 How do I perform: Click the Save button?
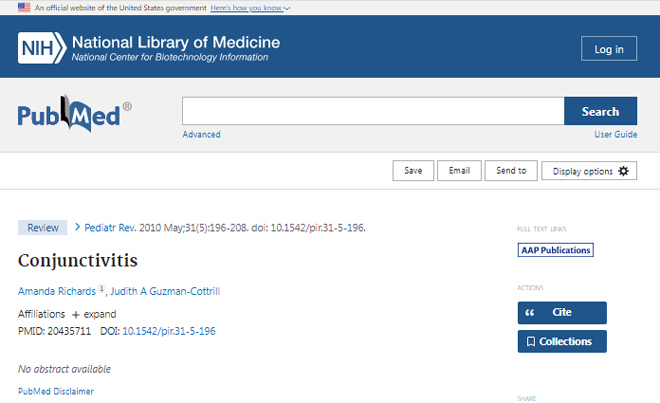point(413,171)
